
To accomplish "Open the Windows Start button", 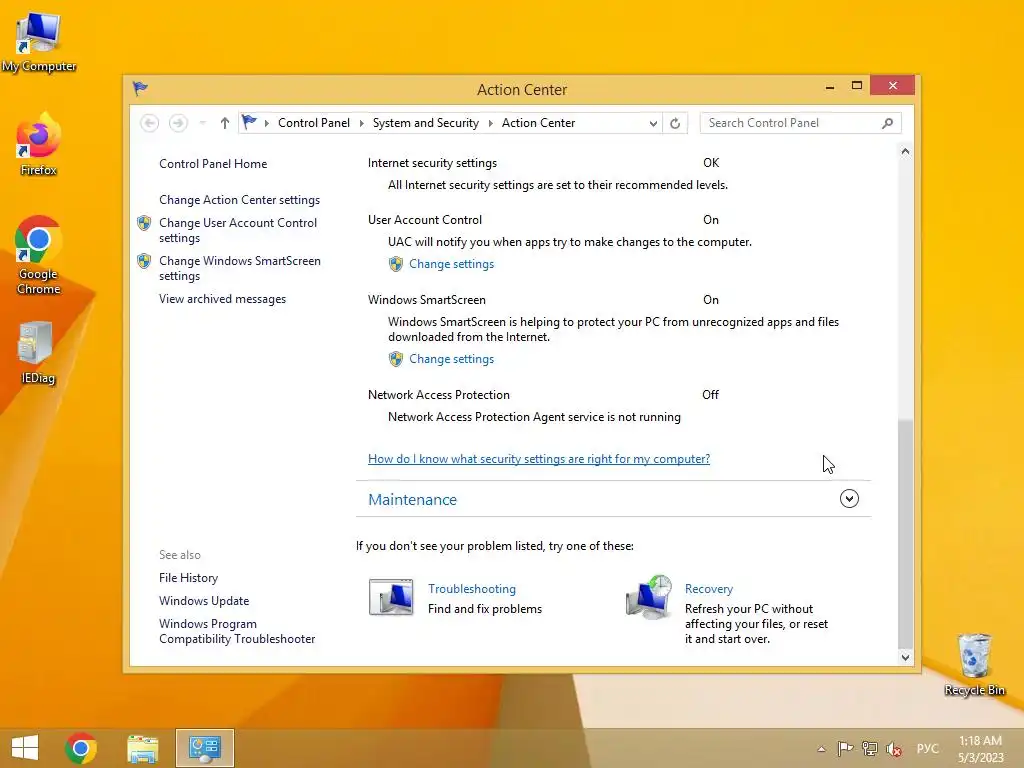I will coord(25,748).
